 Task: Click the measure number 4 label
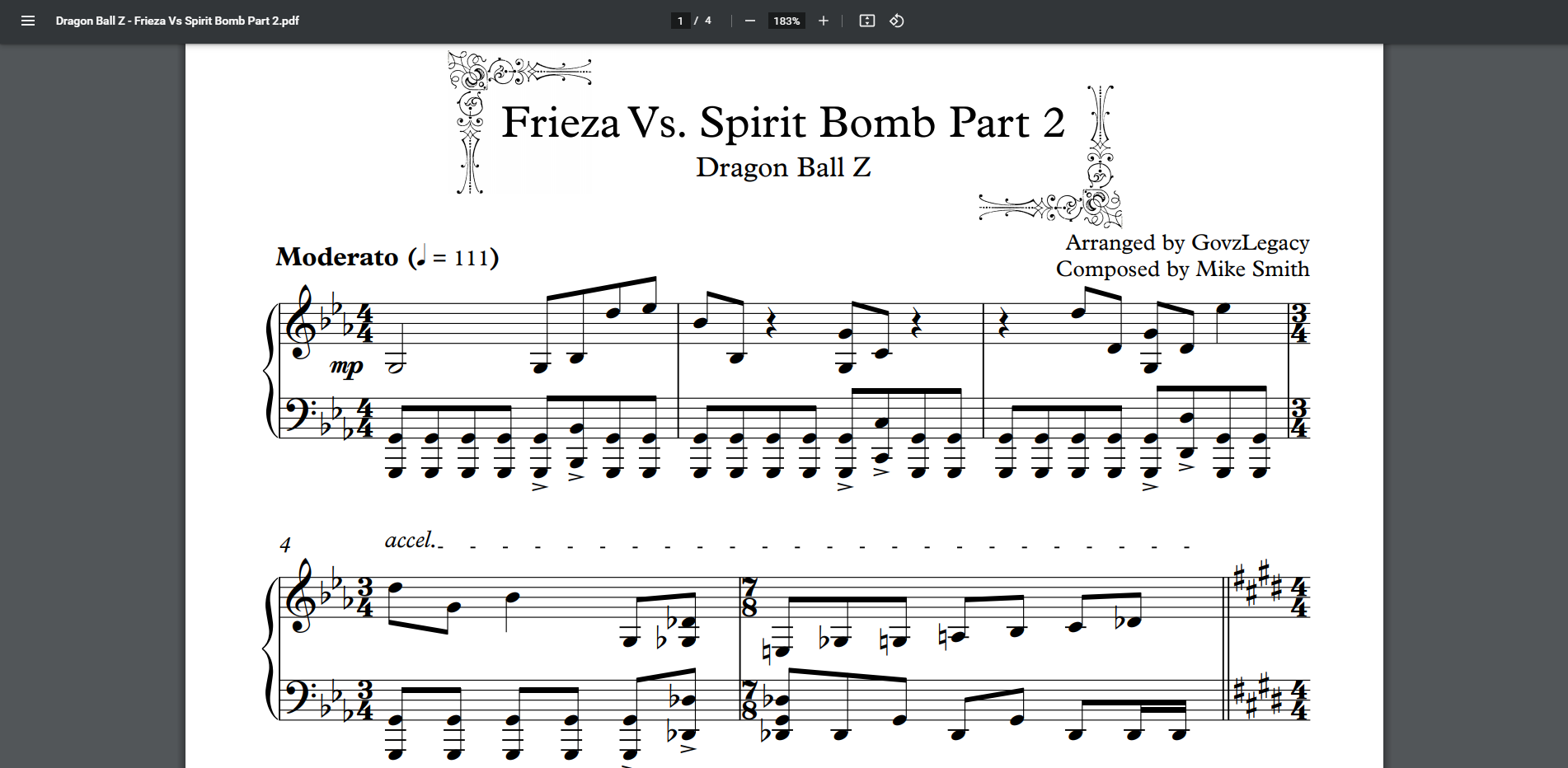[x=285, y=545]
